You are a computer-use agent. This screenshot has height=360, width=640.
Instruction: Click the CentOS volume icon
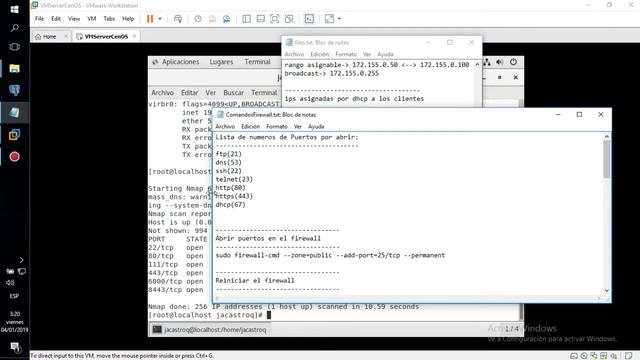tap(500, 62)
